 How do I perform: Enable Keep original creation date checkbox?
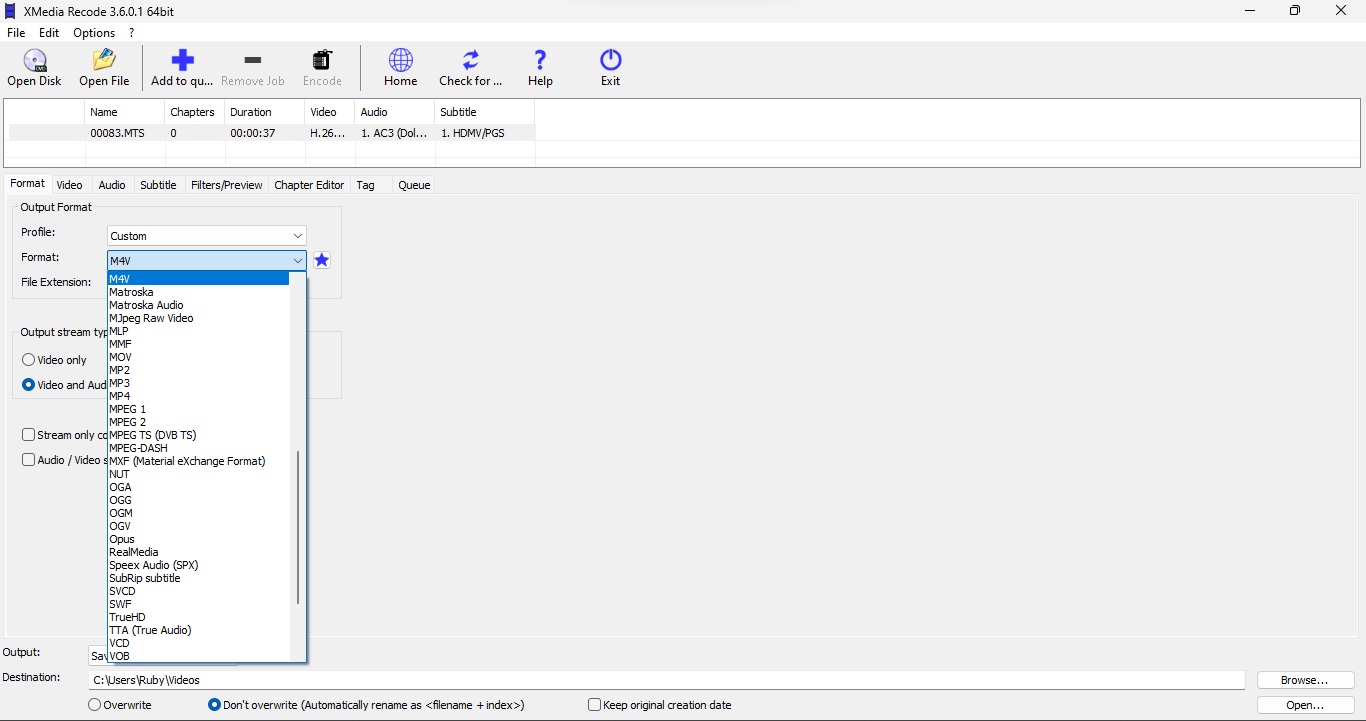(x=594, y=705)
